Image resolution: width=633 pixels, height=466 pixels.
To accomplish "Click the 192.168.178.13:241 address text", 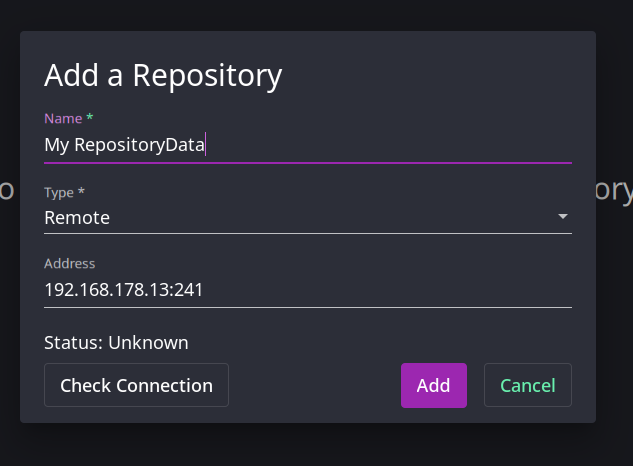I will point(124,290).
